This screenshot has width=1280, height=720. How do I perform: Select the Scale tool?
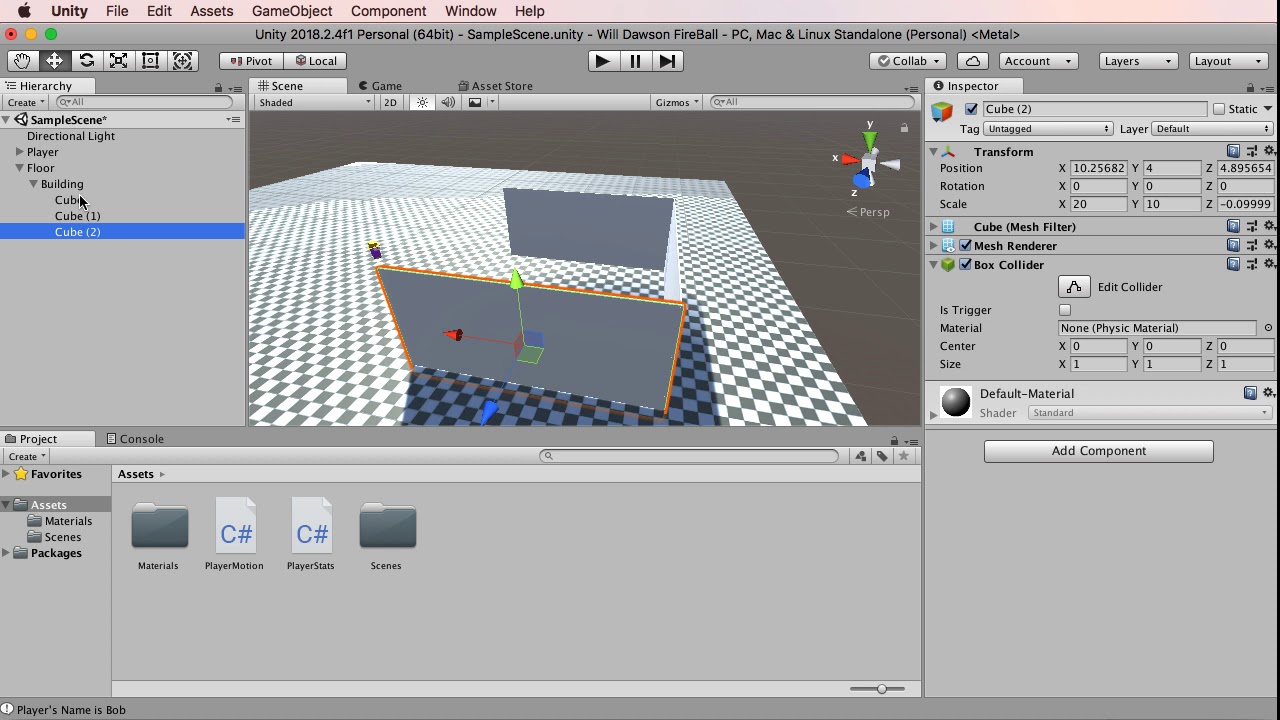118,61
